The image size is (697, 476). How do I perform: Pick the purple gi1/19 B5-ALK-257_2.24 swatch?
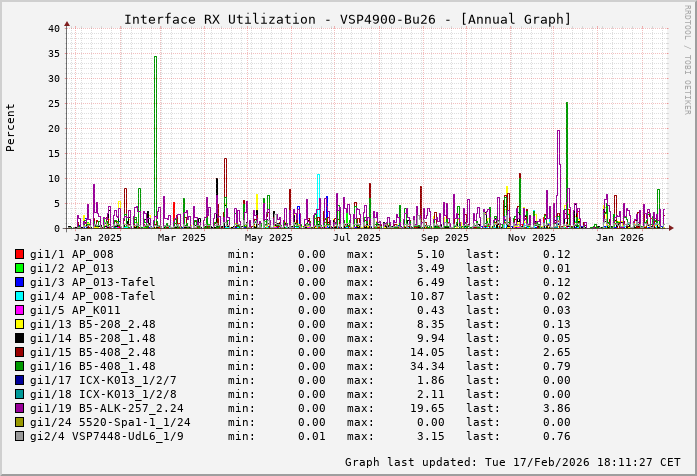click(x=20, y=408)
